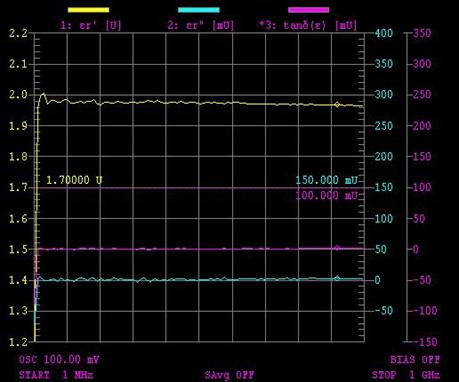Click the 150.000 mU readout
Screen dimensions: 459x382
[327, 180]
